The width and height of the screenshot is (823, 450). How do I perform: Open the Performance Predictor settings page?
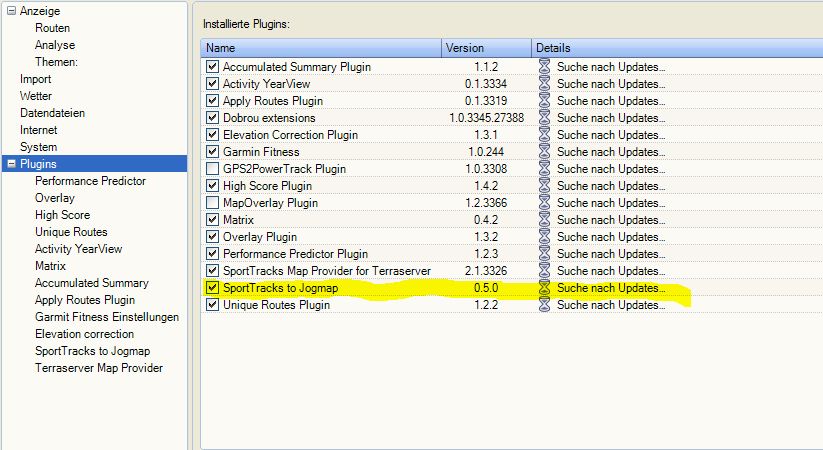tap(90, 181)
